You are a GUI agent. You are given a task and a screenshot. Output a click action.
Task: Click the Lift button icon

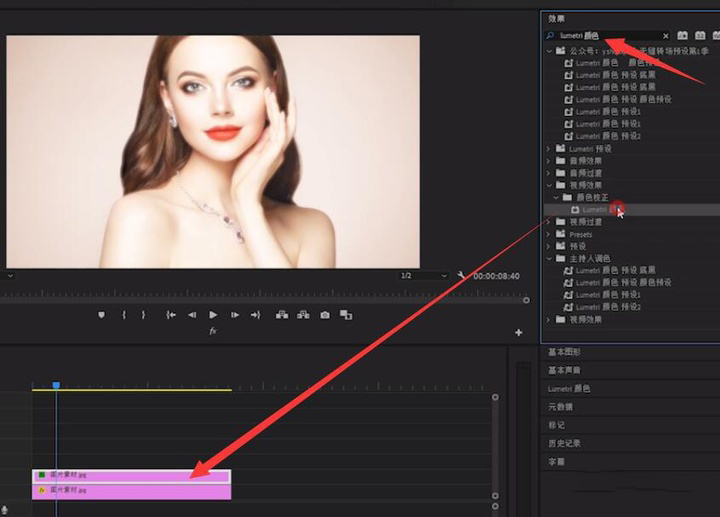tap(282, 315)
